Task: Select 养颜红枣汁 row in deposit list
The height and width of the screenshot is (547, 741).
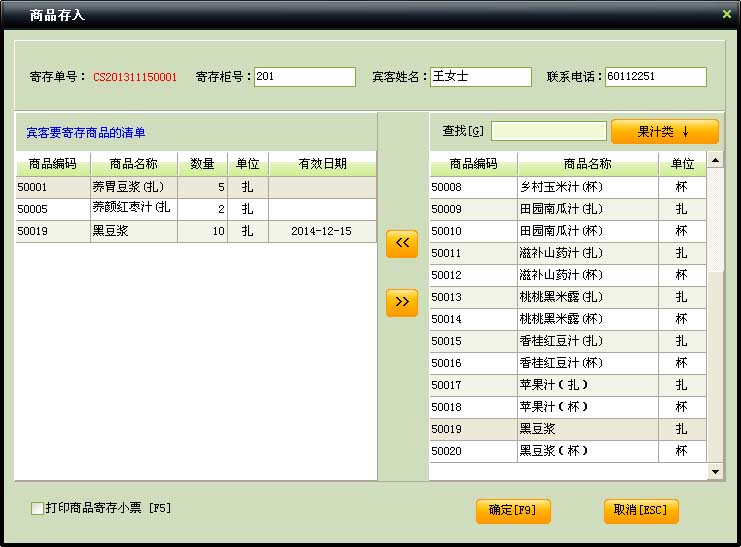Action: [132, 209]
